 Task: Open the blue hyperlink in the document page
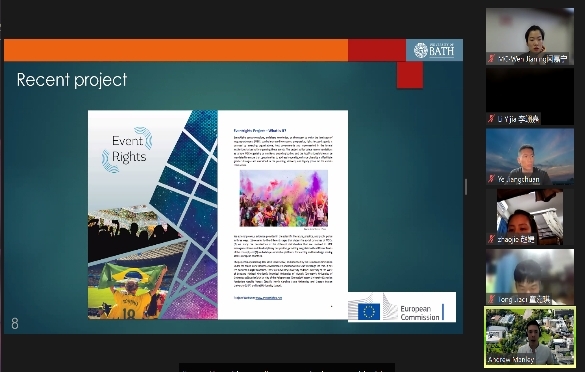[268, 298]
